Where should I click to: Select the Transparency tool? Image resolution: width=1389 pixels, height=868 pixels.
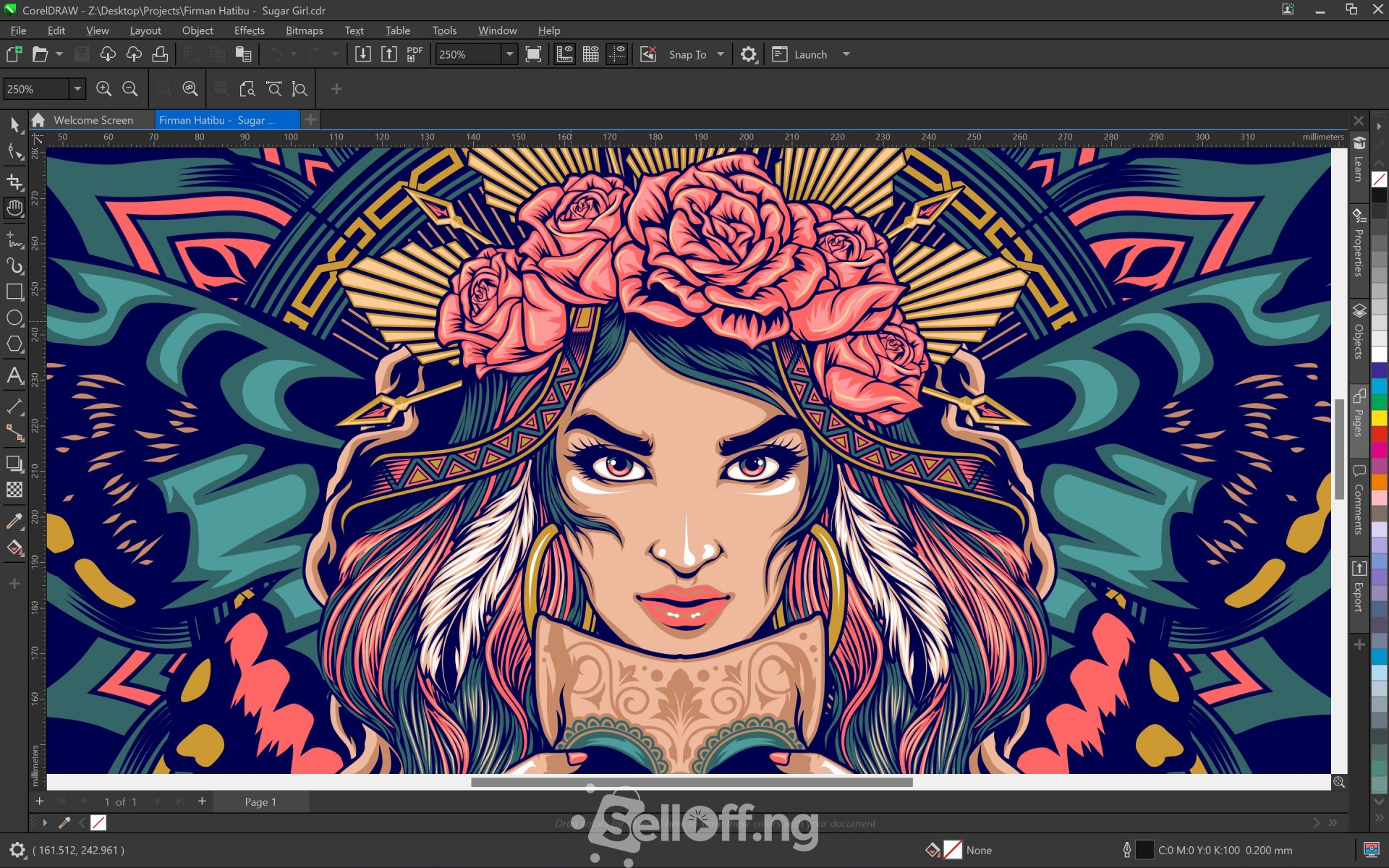click(14, 490)
